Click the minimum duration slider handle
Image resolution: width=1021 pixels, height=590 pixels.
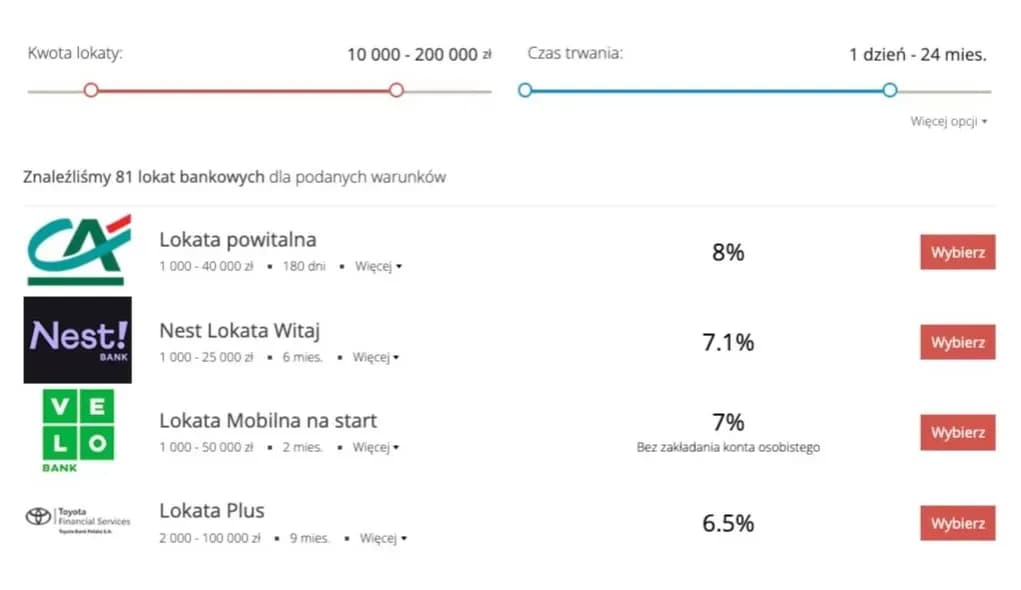(525, 90)
